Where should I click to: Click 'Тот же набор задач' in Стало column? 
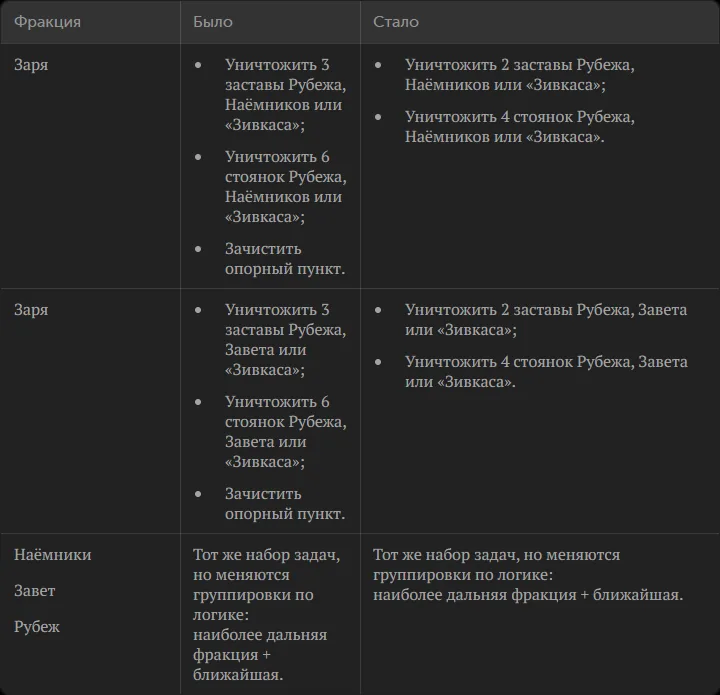click(528, 575)
